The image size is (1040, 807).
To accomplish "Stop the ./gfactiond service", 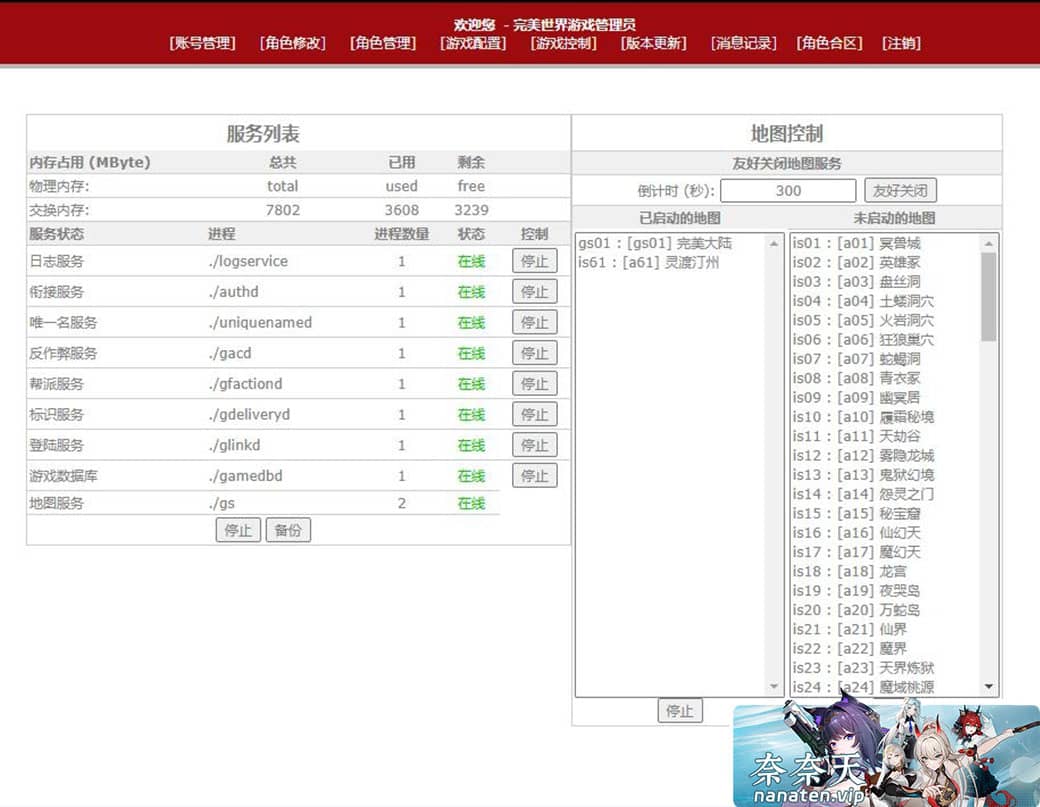I will (535, 383).
